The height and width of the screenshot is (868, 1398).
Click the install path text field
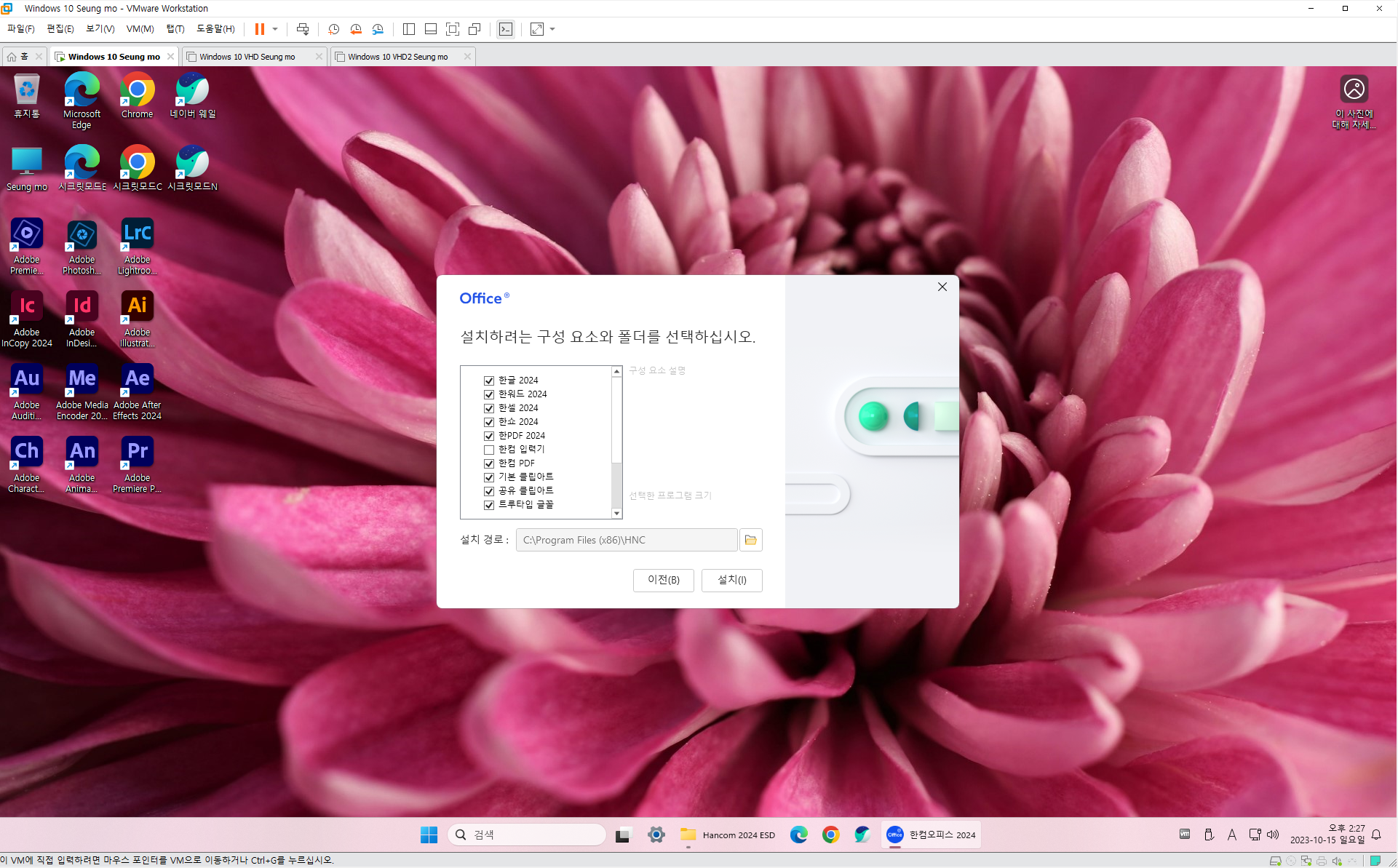[626, 540]
